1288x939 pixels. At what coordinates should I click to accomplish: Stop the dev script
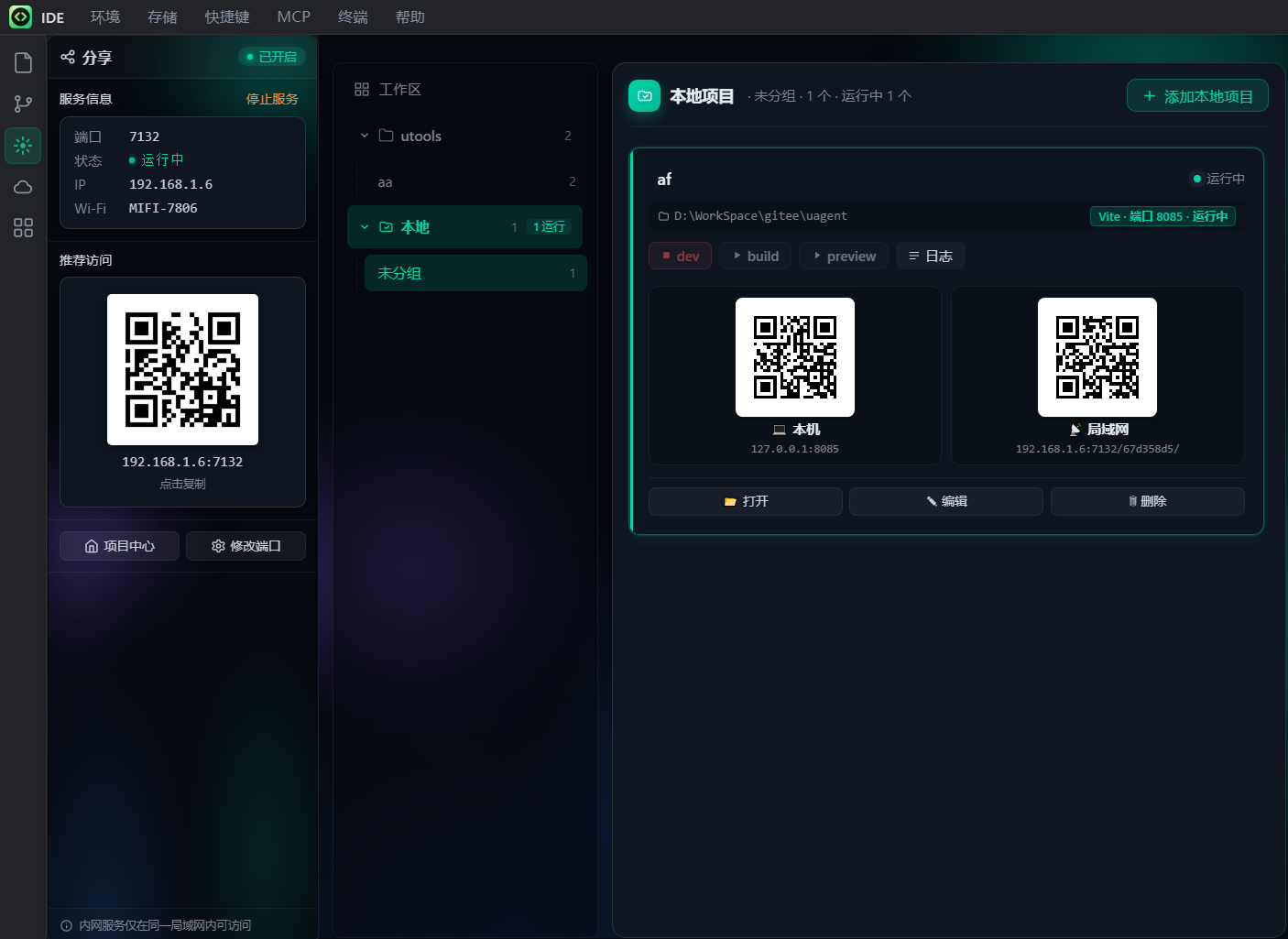[681, 256]
